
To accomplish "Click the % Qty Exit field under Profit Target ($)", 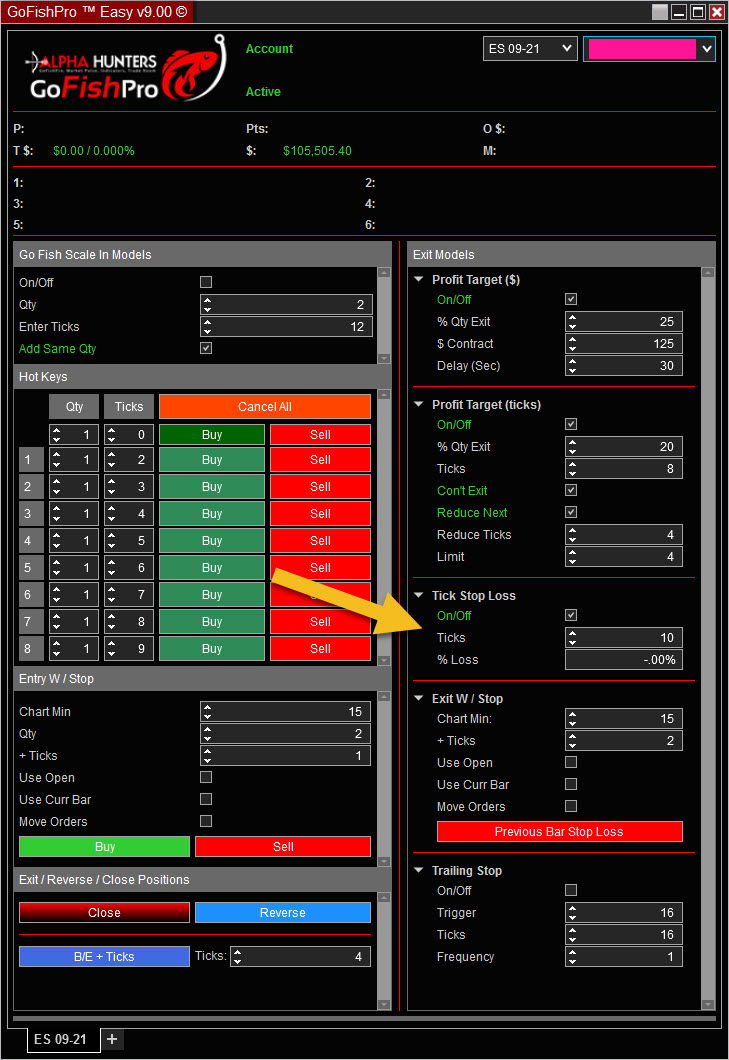I will (624, 321).
